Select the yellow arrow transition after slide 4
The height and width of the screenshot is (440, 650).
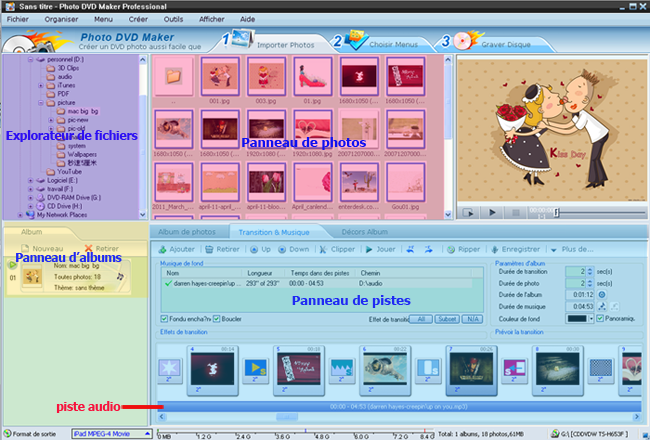(x=256, y=369)
